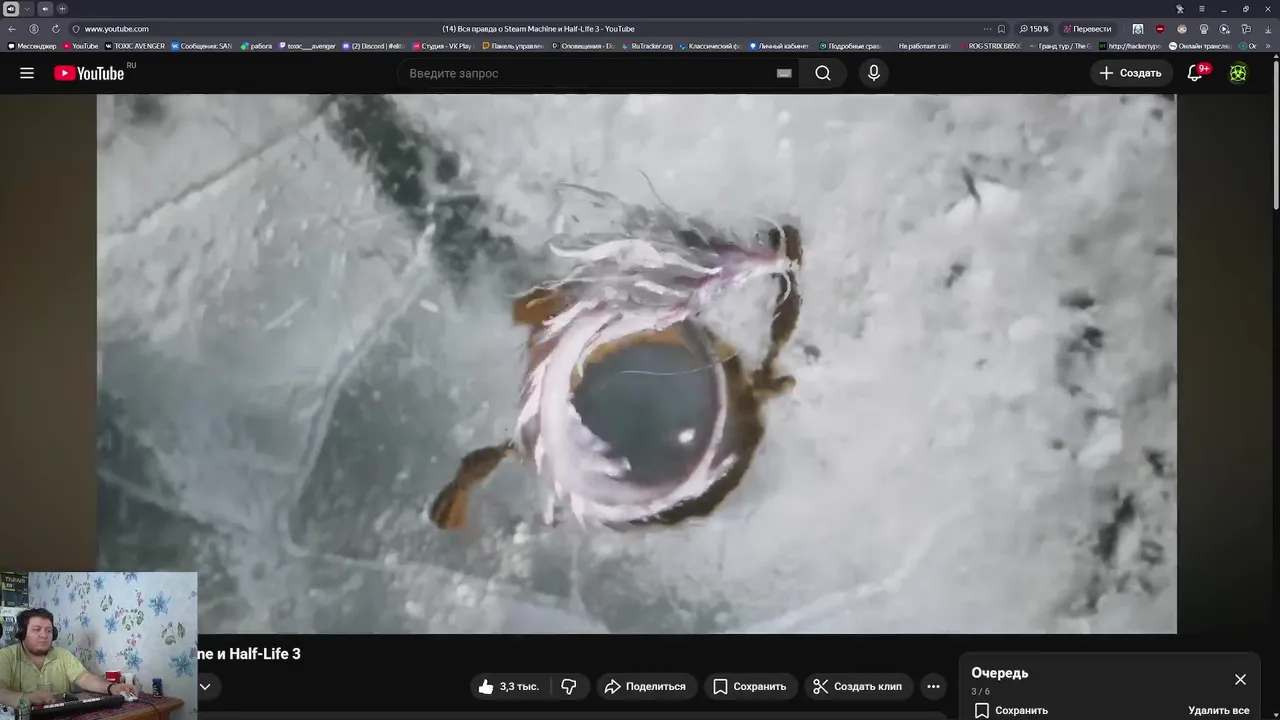Click the magnifier search button
This screenshot has width=1280, height=720.
pyautogui.click(x=822, y=73)
